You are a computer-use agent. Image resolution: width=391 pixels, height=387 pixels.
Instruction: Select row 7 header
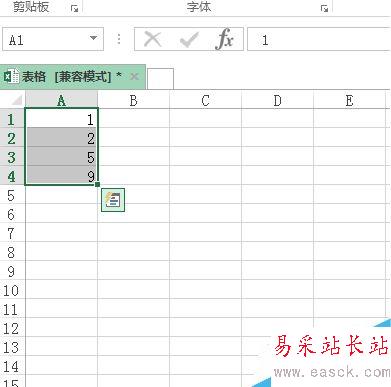click(12, 232)
